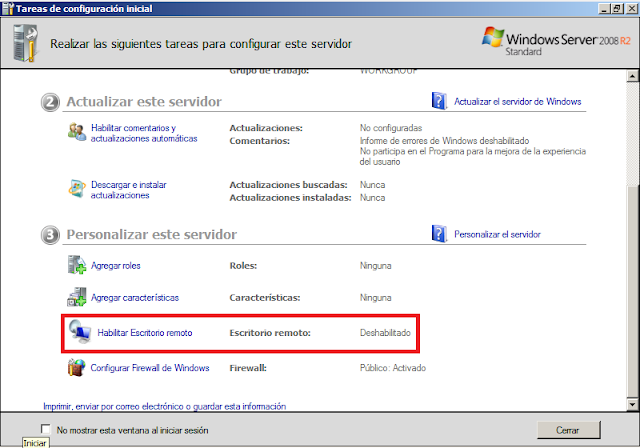Click the 'Público: Activado' firewall status

click(x=393, y=368)
